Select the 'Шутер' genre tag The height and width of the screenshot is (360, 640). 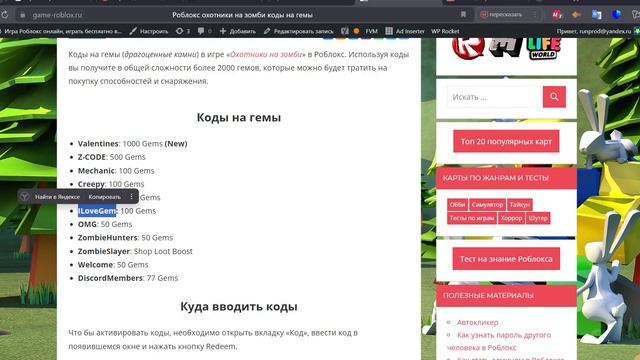click(538, 218)
